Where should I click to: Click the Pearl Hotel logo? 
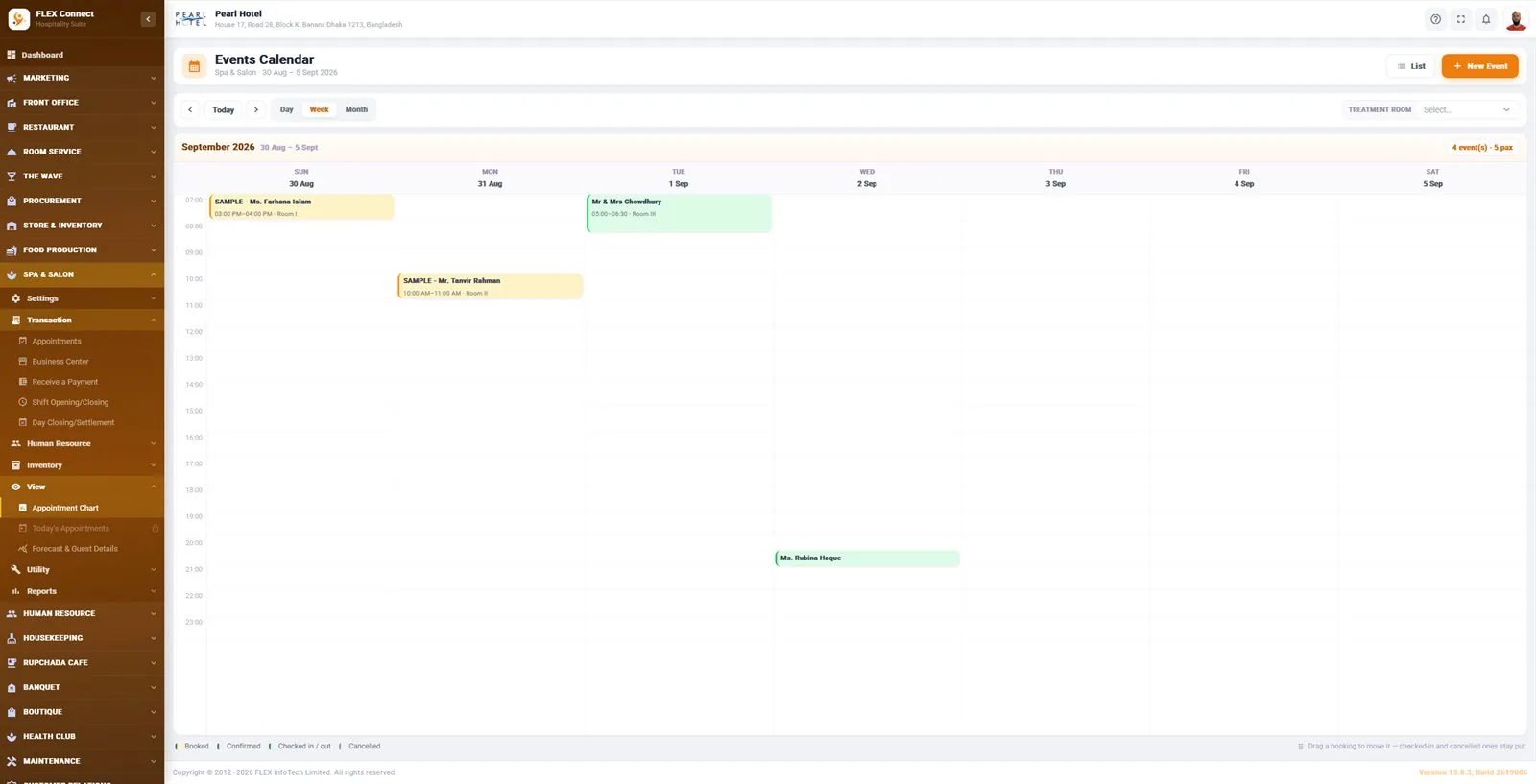coord(191,19)
